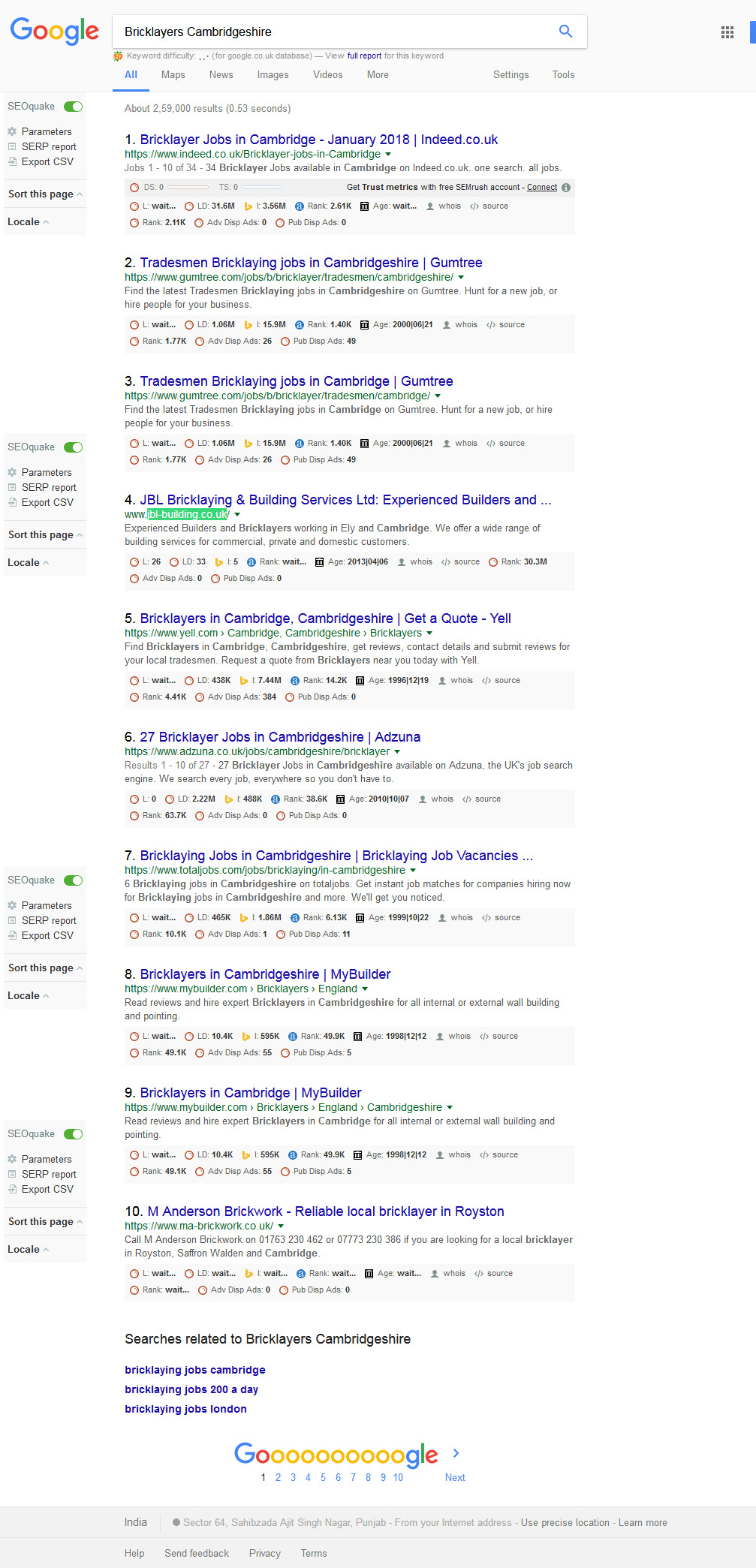Click TS progress bar under Indeed result
The image size is (756, 1568).
coord(263,188)
